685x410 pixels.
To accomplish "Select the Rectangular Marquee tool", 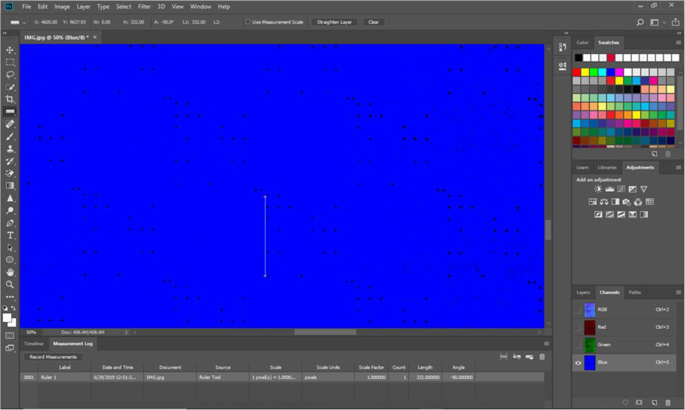I will point(10,62).
